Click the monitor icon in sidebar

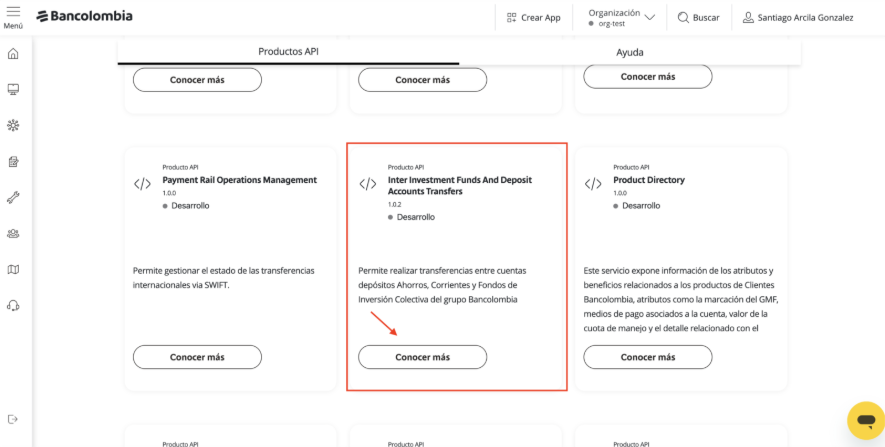(x=13, y=90)
